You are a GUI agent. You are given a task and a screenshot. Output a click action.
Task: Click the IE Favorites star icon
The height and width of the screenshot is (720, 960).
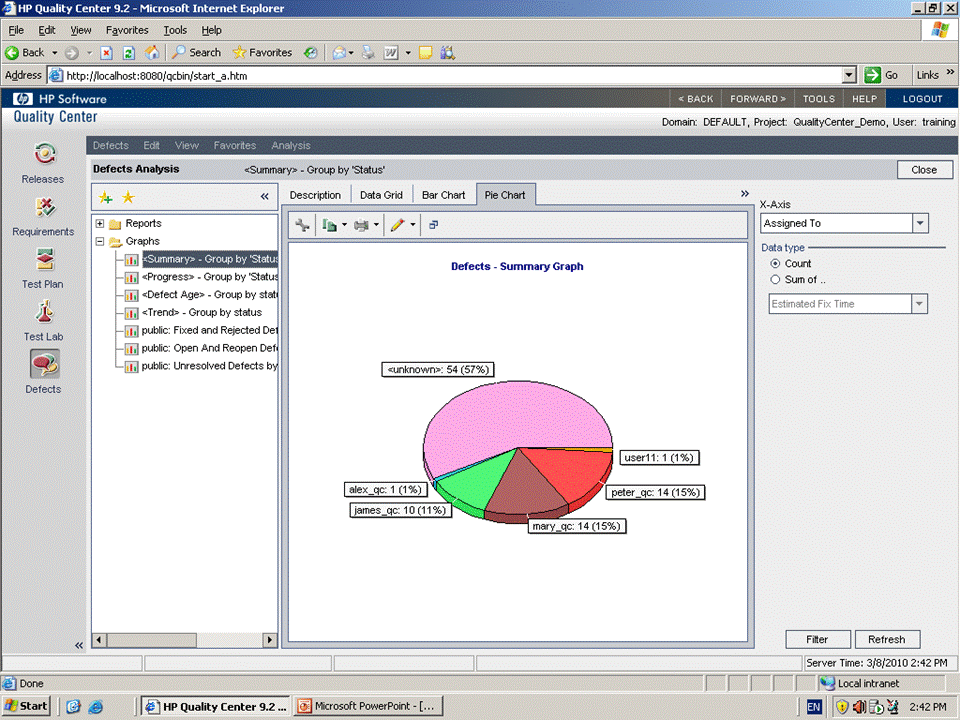[239, 53]
